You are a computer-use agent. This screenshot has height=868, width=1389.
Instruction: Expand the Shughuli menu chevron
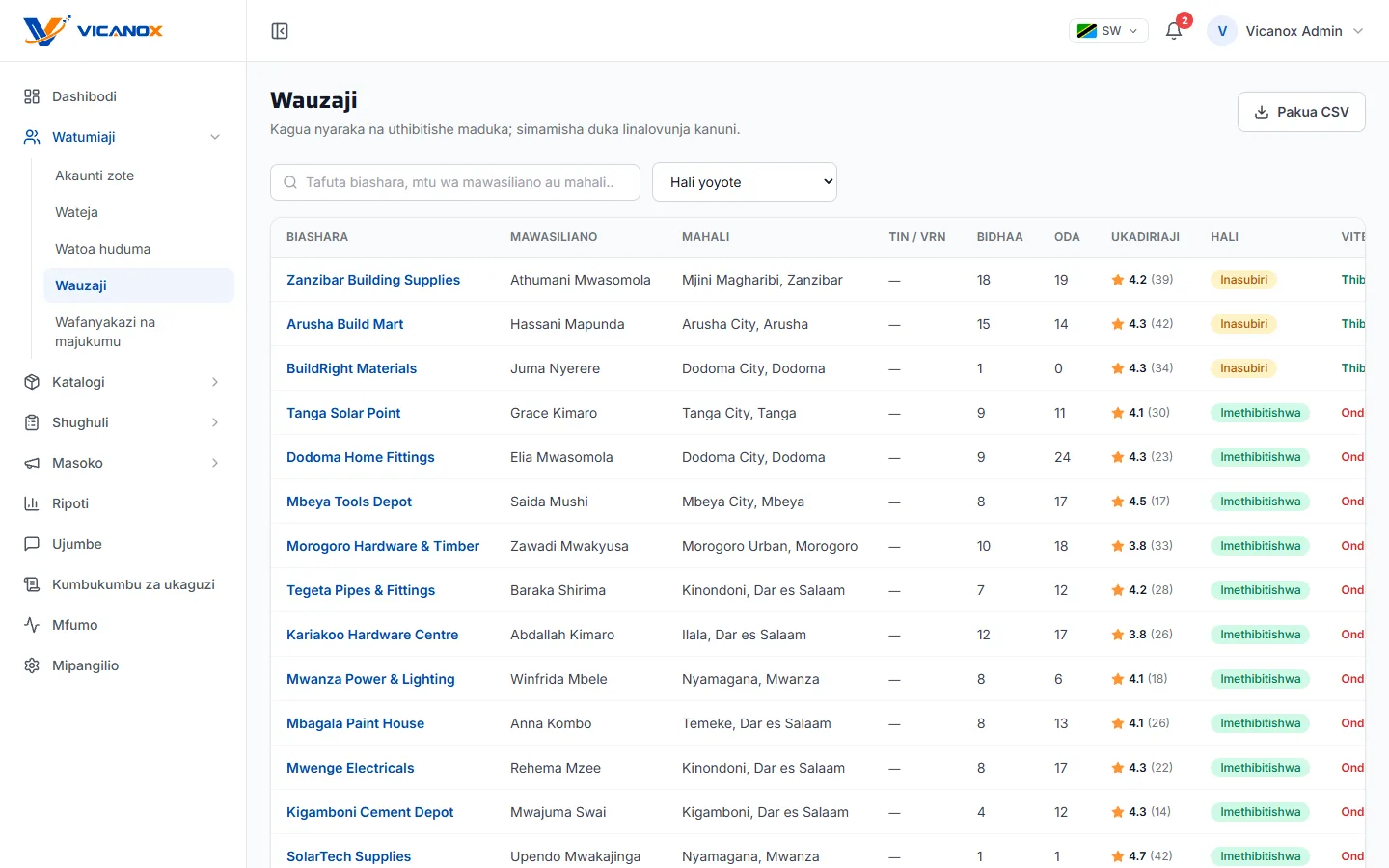click(215, 422)
